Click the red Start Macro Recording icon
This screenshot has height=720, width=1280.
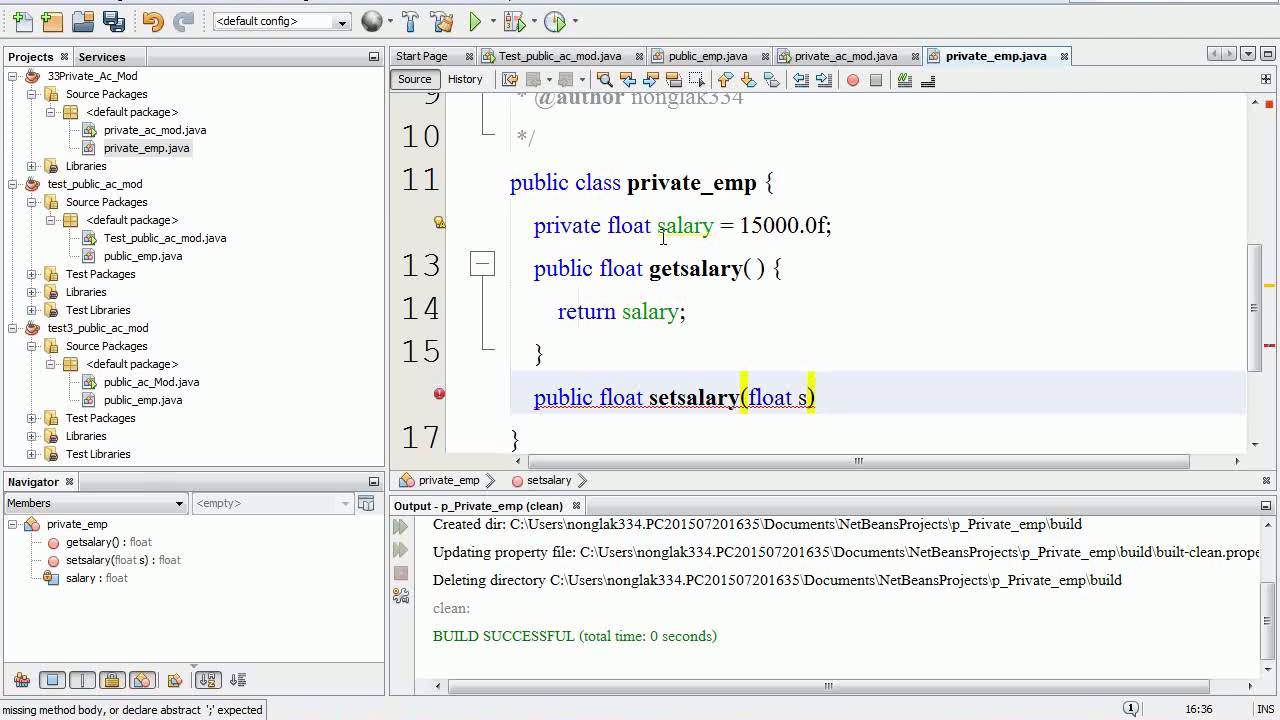pos(853,80)
